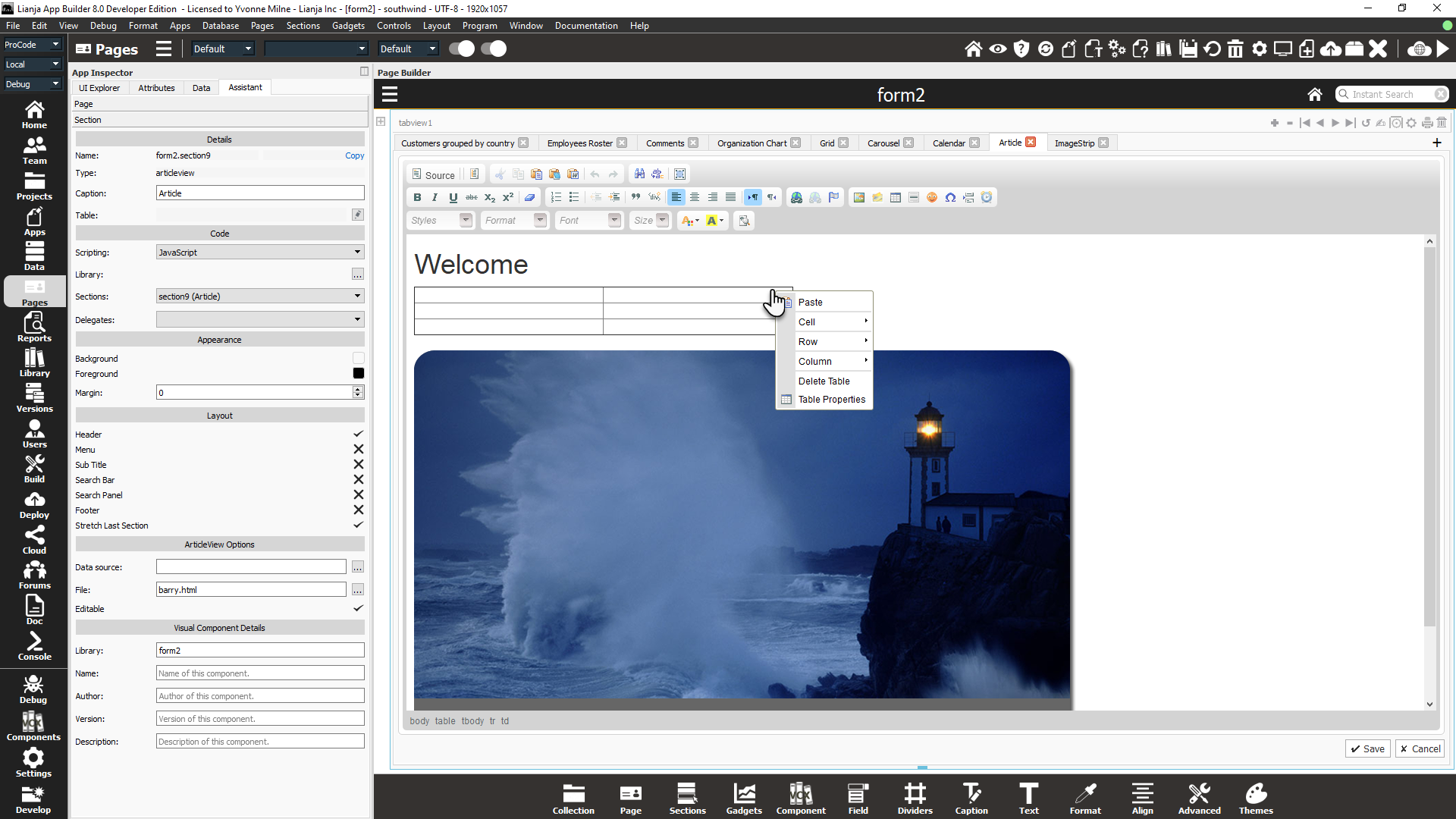1456x819 pixels.
Task: Toggle the Header layout checkmark
Action: tap(358, 435)
